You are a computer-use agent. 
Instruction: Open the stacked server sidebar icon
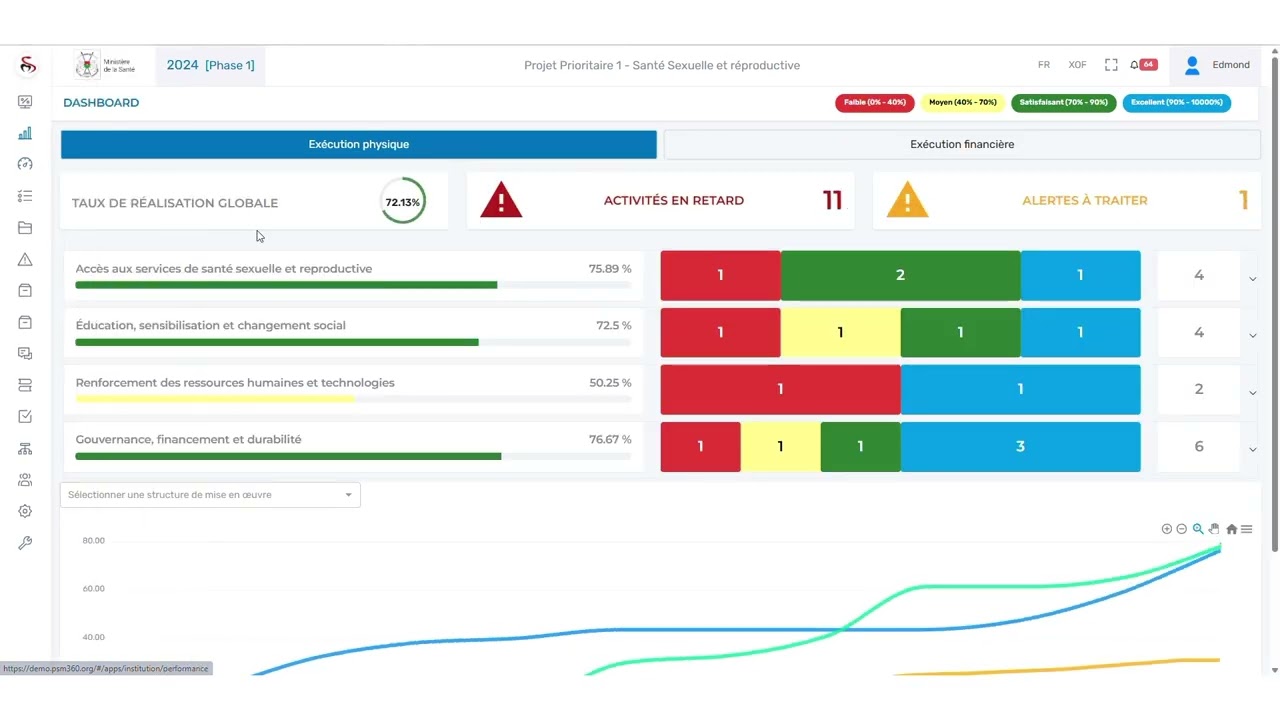pyautogui.click(x=25, y=385)
